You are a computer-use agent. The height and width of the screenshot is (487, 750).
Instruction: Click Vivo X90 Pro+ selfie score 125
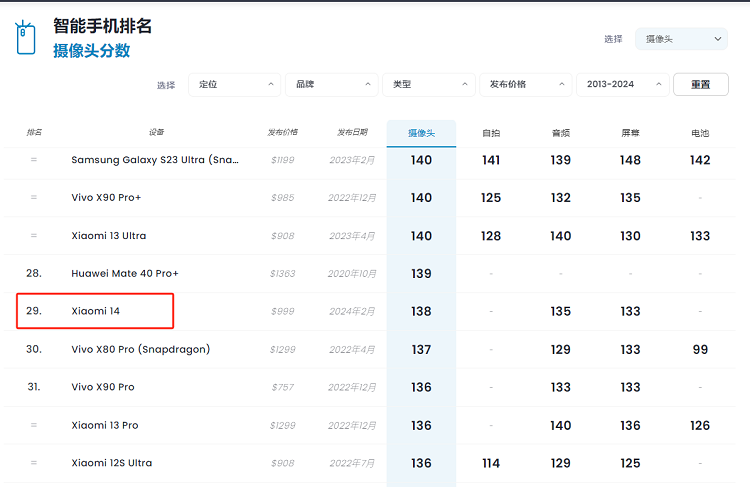pyautogui.click(x=491, y=198)
